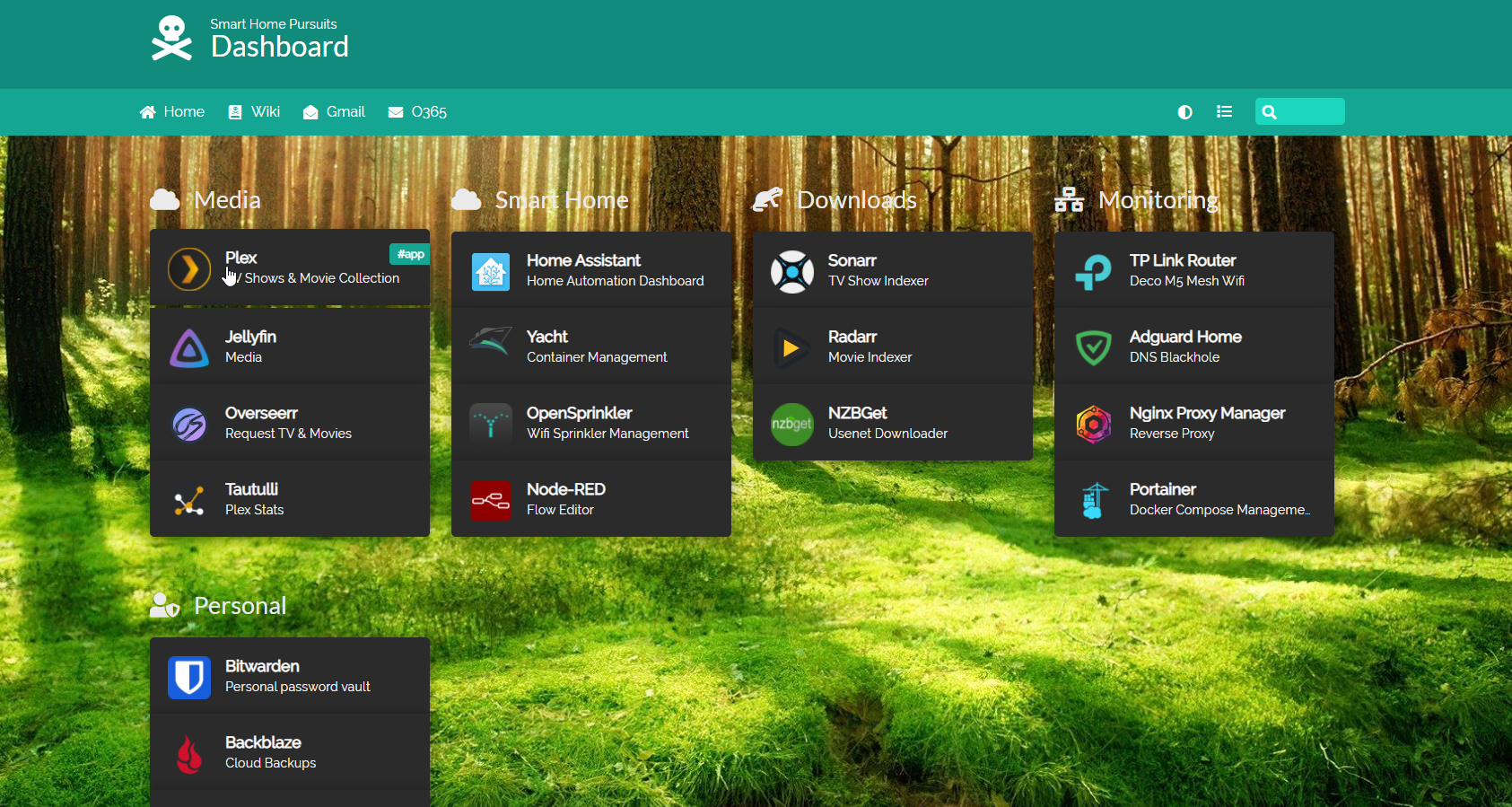1512x807 pixels.
Task: Click the TP Link Router icon
Action: click(x=1094, y=271)
